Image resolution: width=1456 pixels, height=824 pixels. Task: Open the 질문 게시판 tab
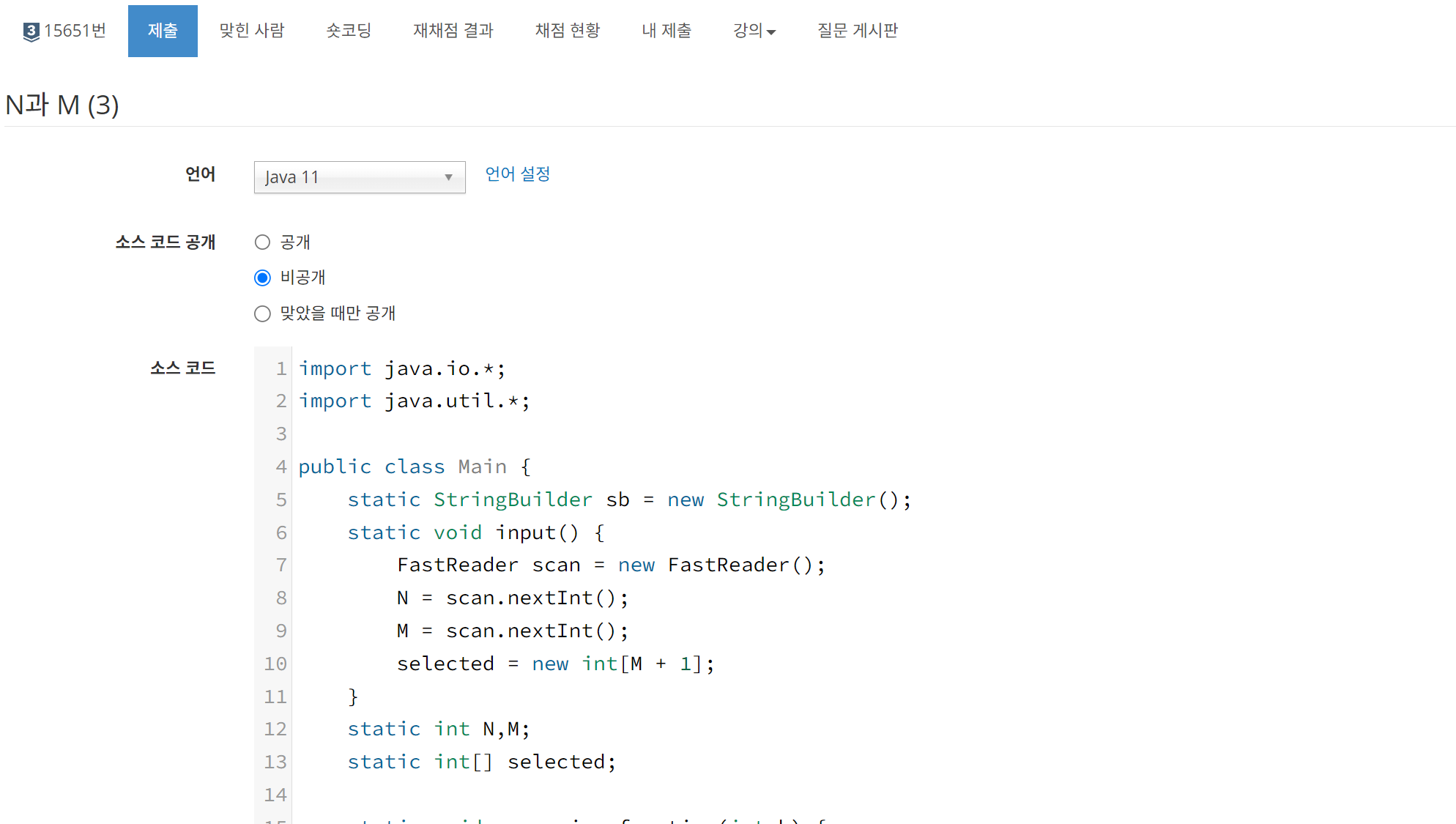pyautogui.click(x=858, y=31)
